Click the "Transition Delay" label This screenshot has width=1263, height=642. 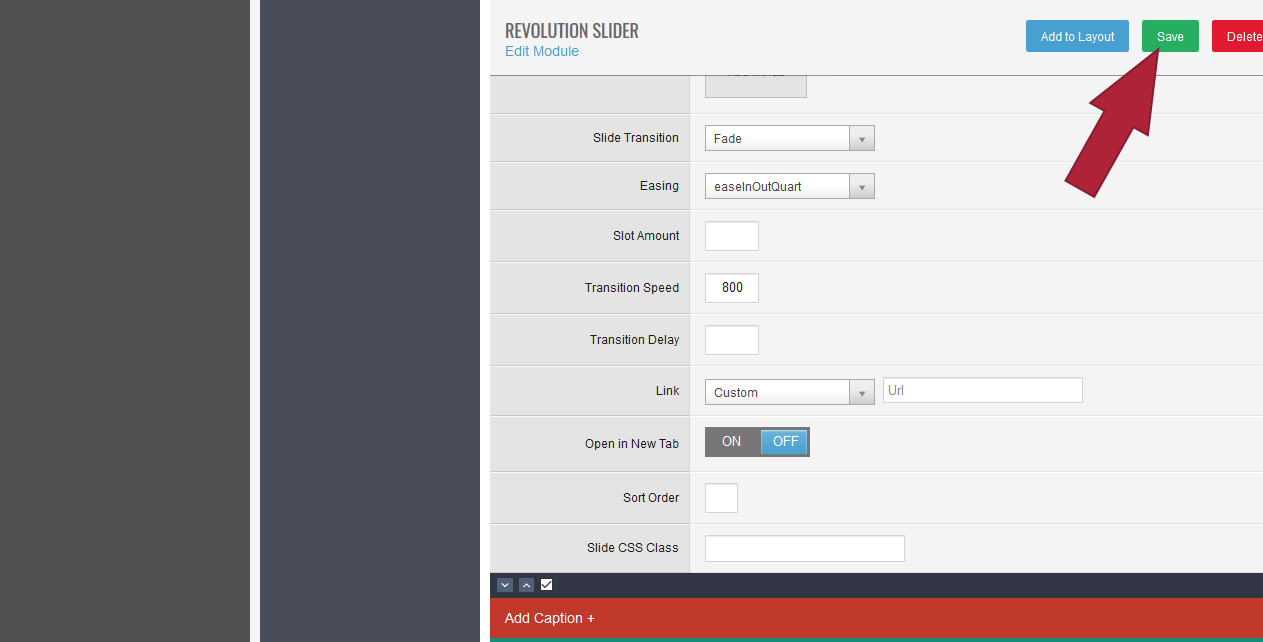[634, 340]
